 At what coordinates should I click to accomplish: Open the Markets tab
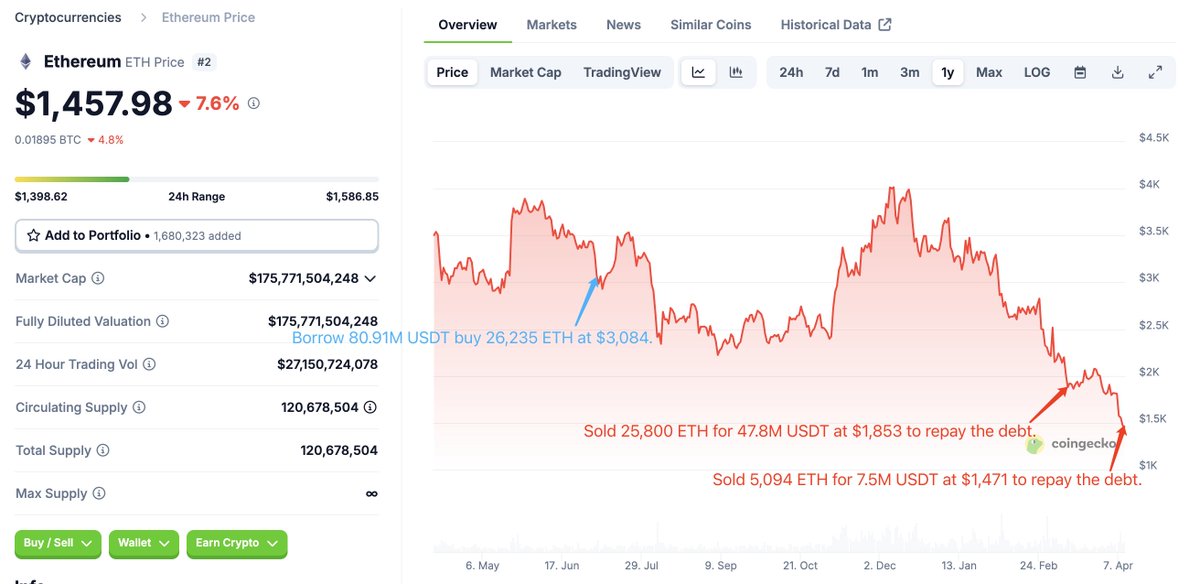(551, 24)
